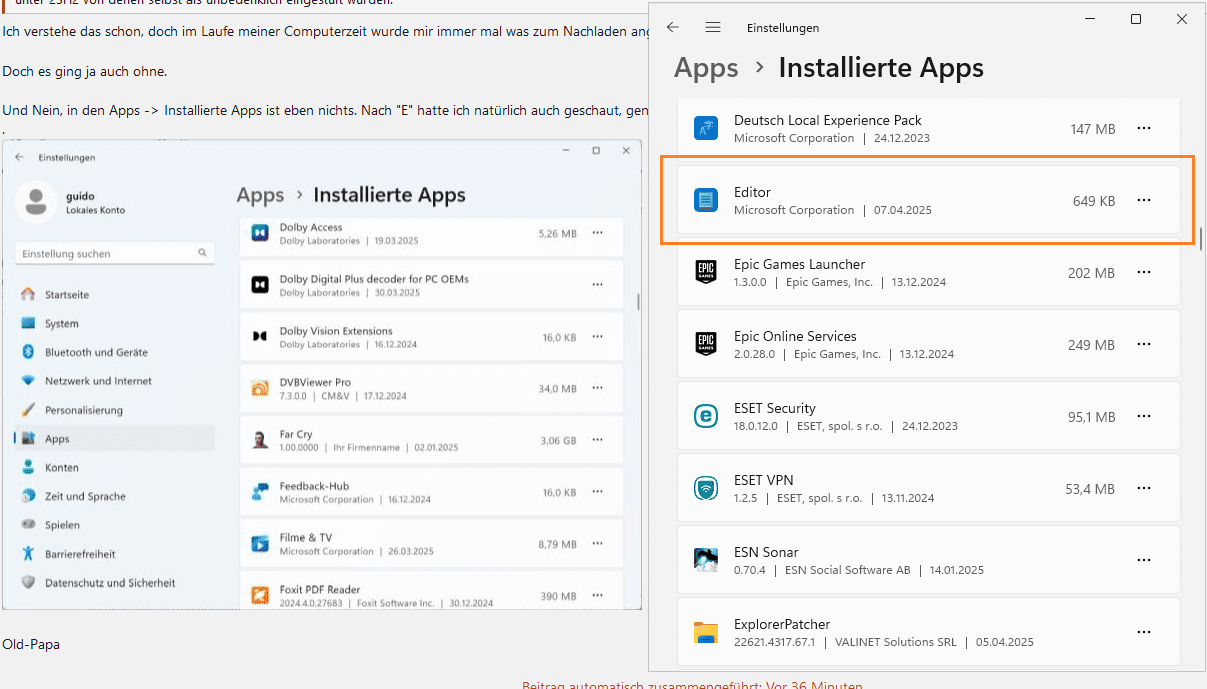Viewport: 1207px width, 689px height.
Task: Click the ESET VPN icon
Action: click(707, 488)
